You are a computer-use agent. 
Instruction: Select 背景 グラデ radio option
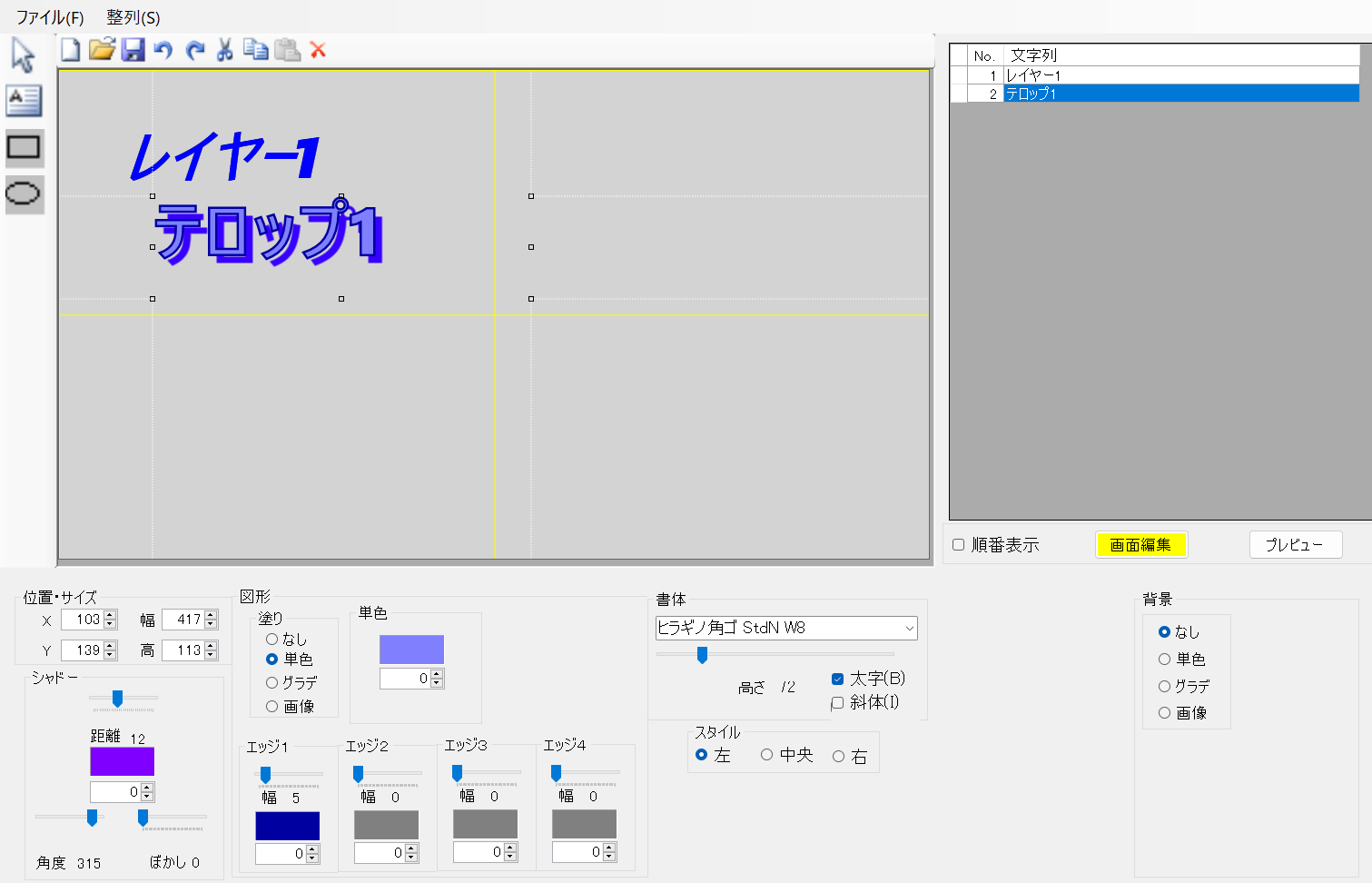[x=1164, y=687]
